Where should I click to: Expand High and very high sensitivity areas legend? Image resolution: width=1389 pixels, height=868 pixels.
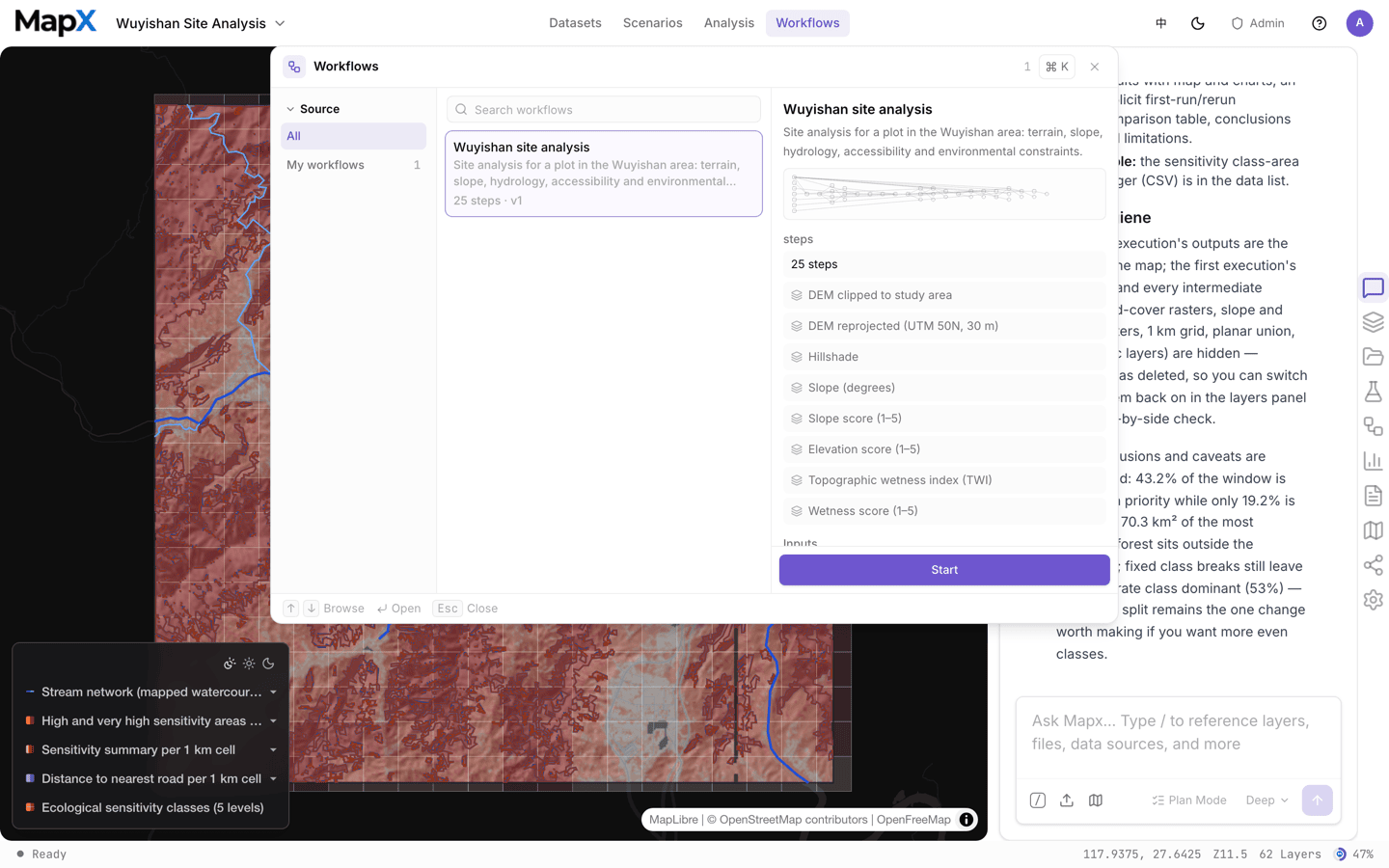[x=273, y=721]
